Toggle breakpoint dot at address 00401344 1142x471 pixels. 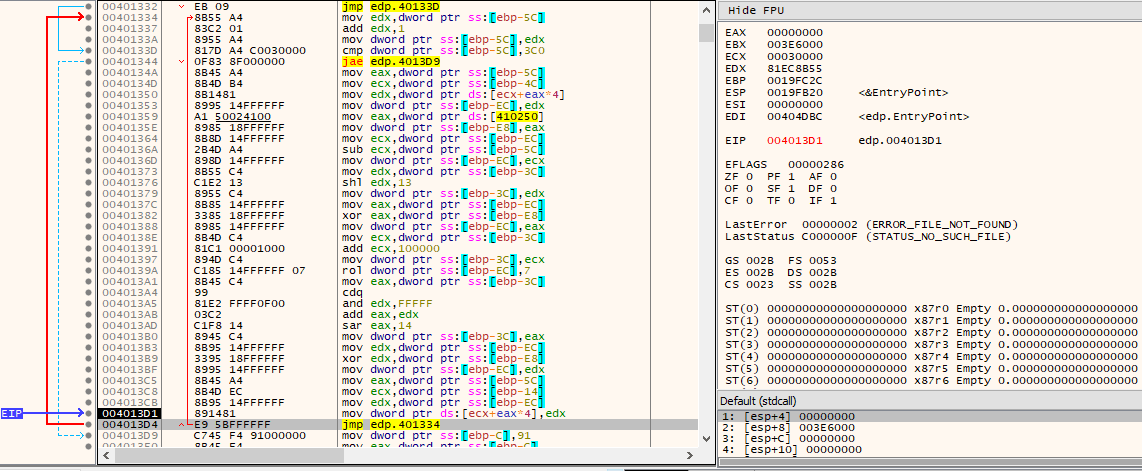88,61
